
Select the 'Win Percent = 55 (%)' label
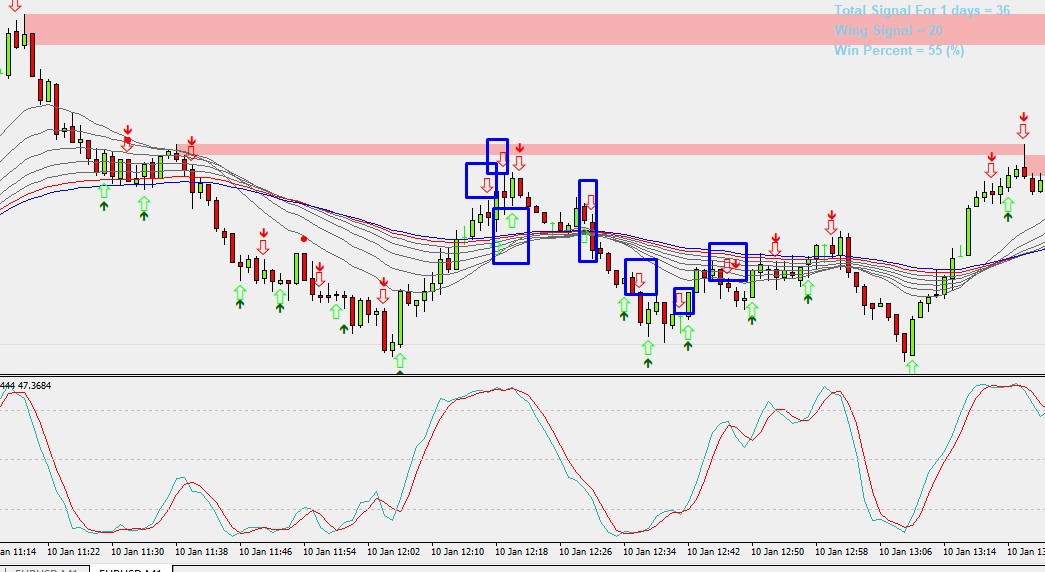(x=899, y=51)
